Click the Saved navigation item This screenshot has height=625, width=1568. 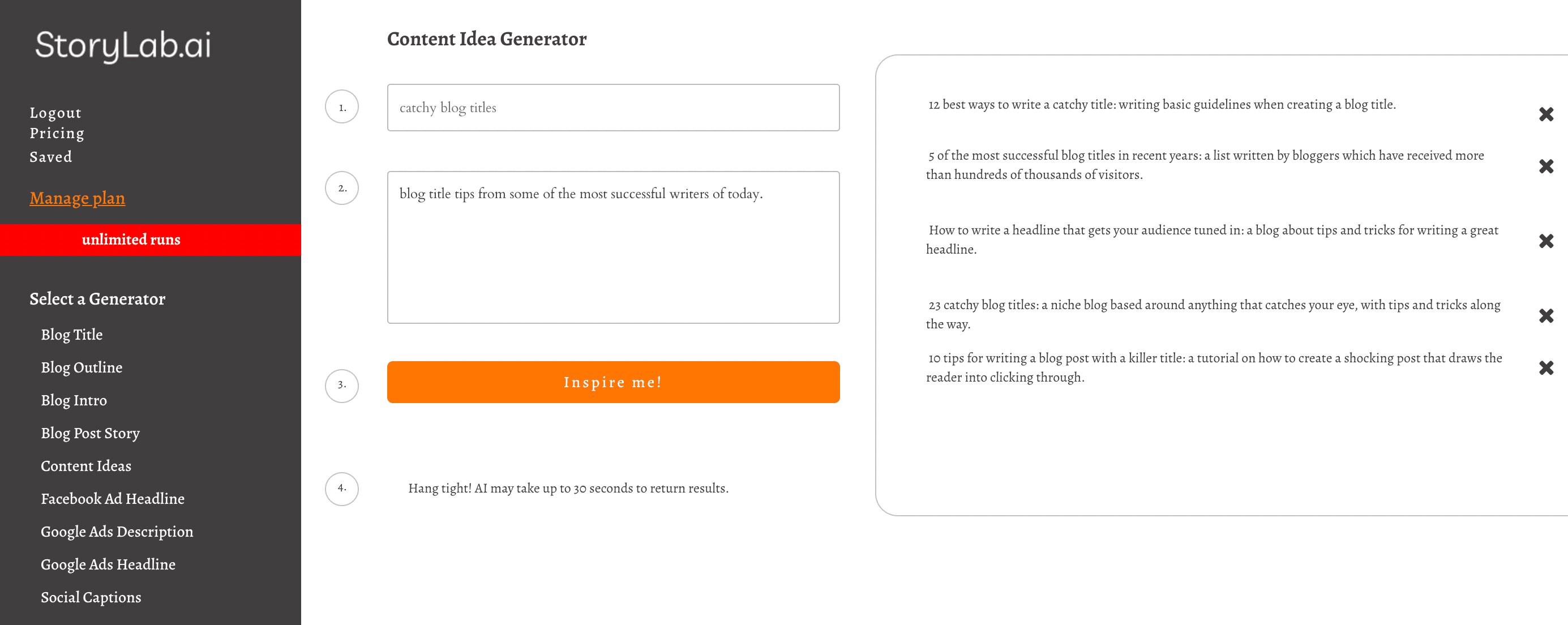pyautogui.click(x=51, y=156)
